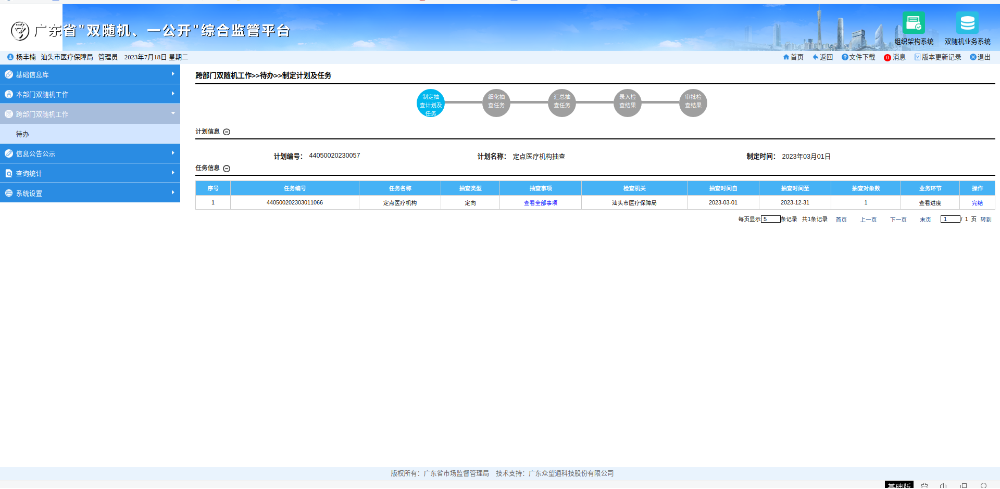Viewport: 1000px width, 489px height.
Task: Click the red 消息 message icon
Action: click(886, 57)
